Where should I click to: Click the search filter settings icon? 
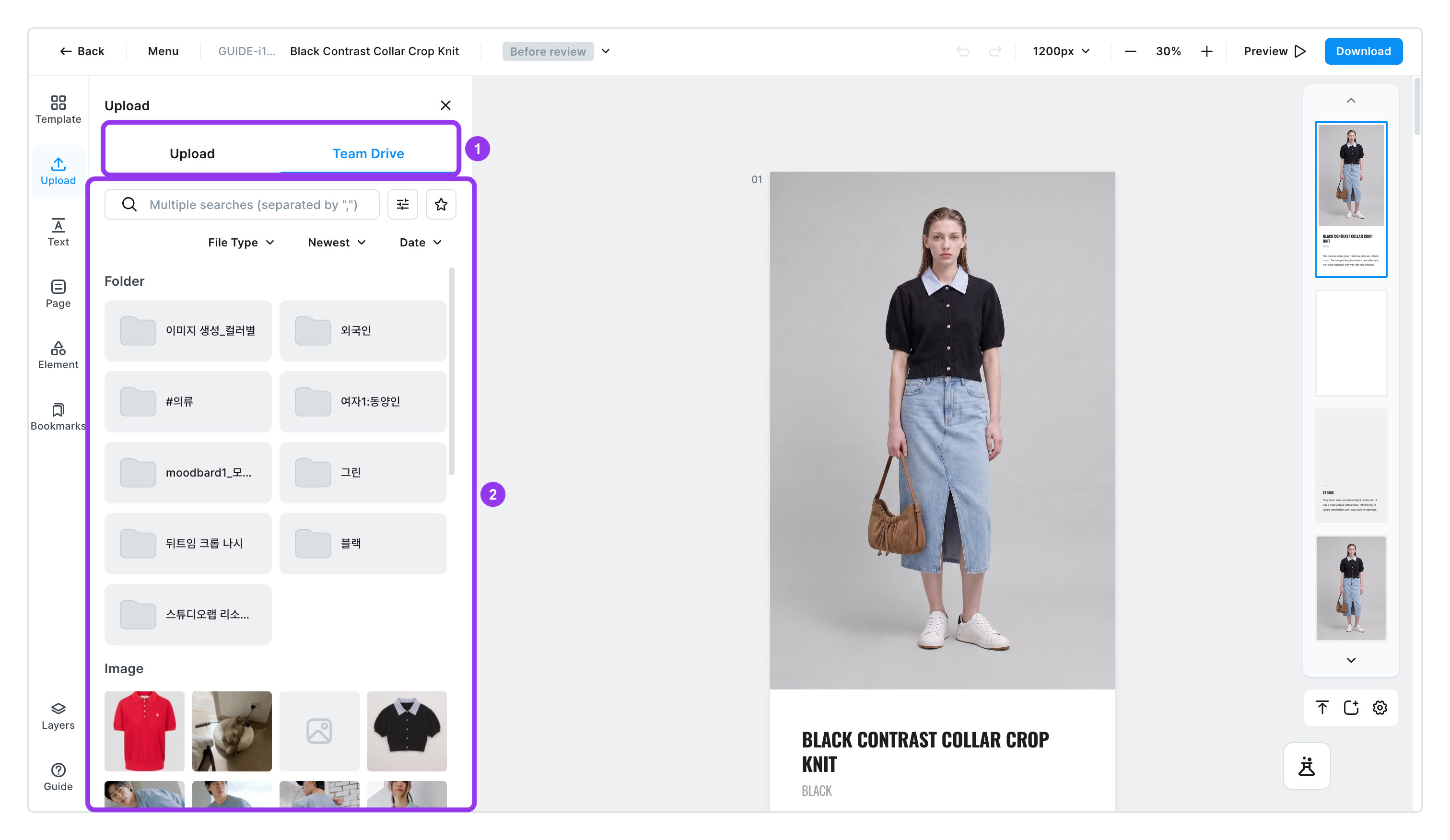403,204
